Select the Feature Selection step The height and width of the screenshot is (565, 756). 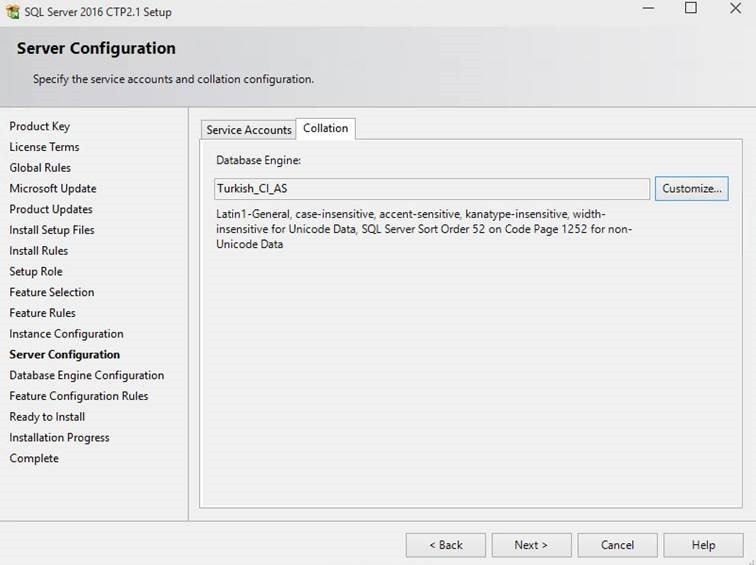(x=52, y=292)
